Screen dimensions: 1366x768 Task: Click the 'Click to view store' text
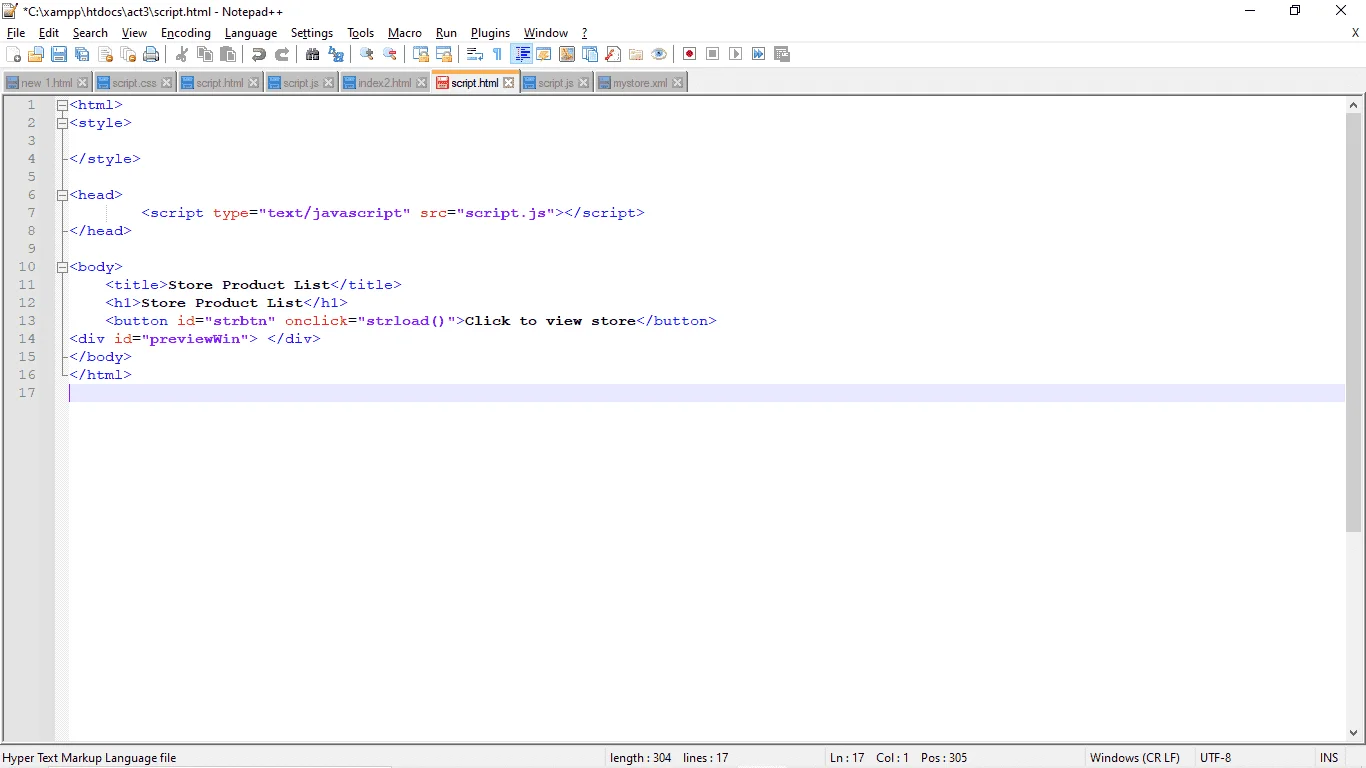click(550, 321)
